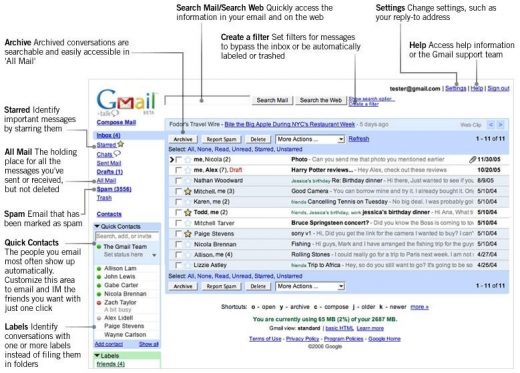Click Show all contacts link
This screenshot has width=520, height=373.
click(x=149, y=344)
